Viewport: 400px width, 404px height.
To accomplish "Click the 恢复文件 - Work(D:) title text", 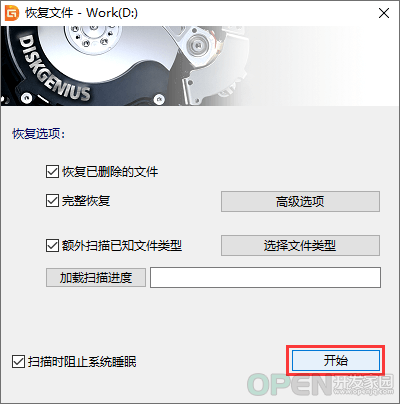I will pos(81,13).
